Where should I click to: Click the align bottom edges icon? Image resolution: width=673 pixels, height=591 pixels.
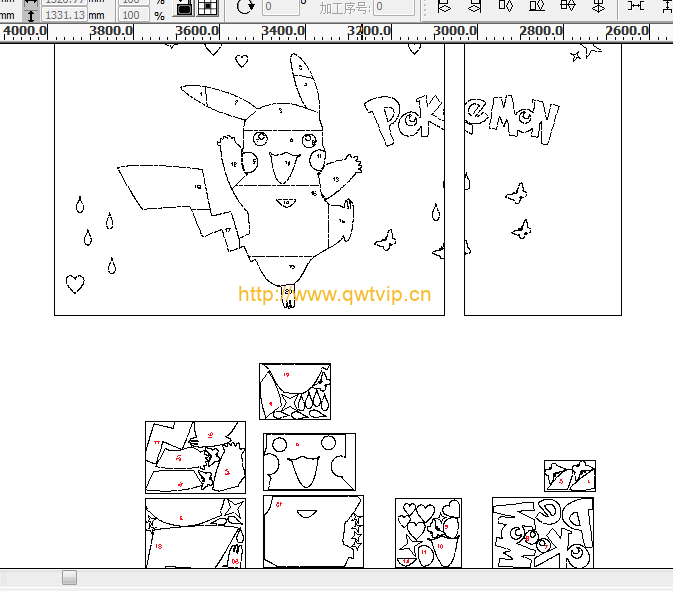point(537,6)
